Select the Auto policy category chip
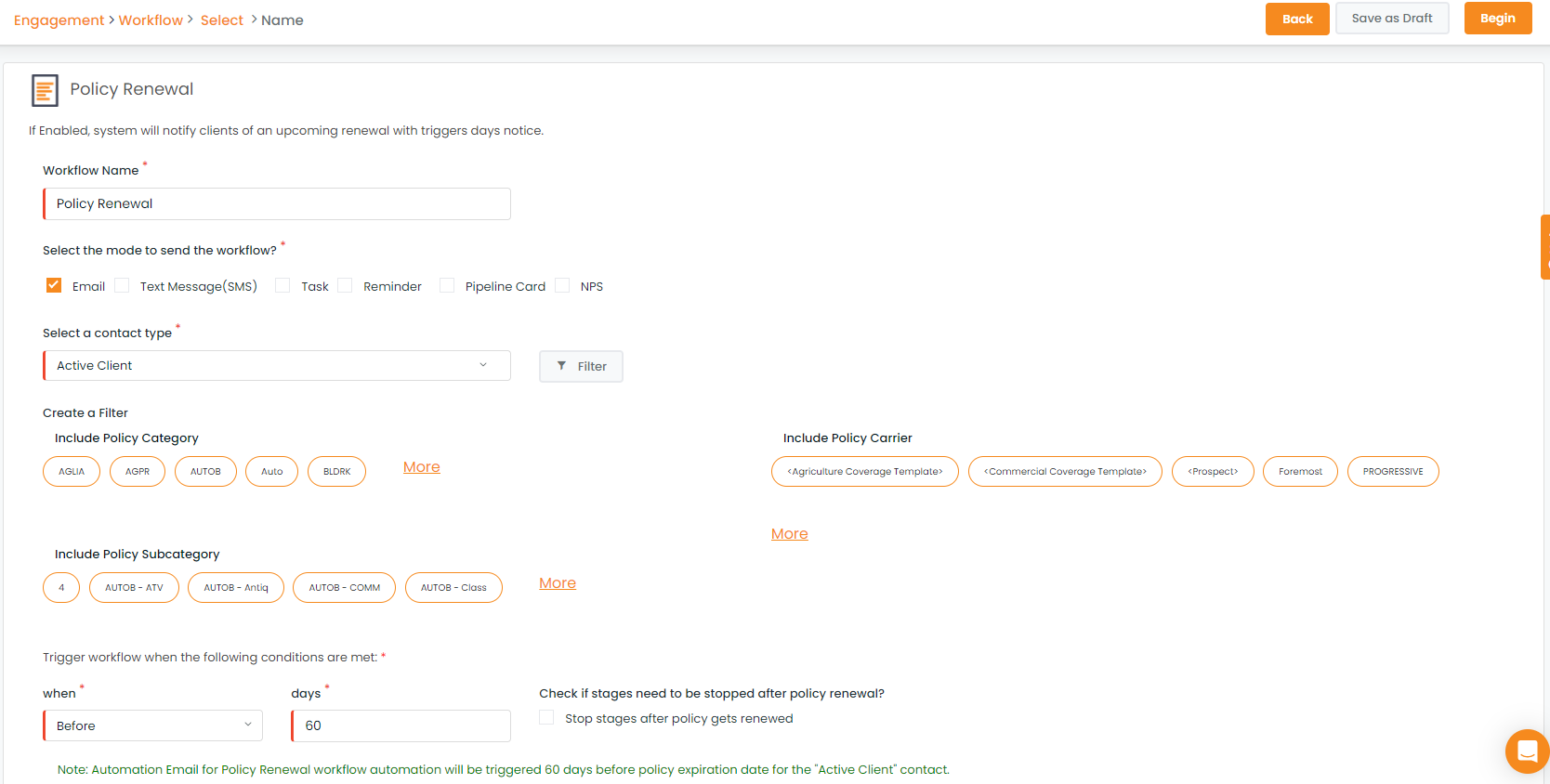Viewport: 1550px width, 784px height. click(x=271, y=472)
